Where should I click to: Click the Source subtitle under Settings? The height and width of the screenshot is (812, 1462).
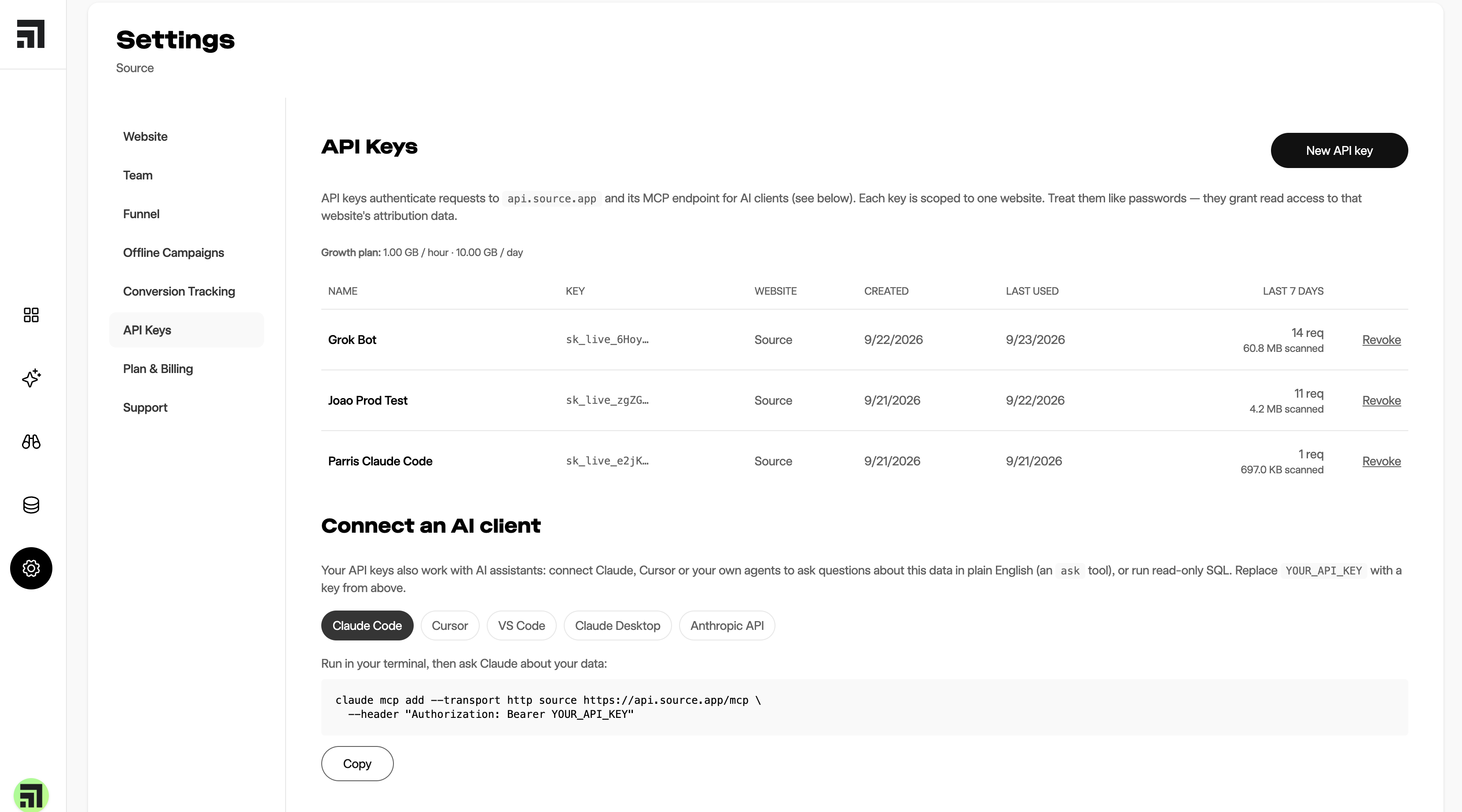pos(135,68)
